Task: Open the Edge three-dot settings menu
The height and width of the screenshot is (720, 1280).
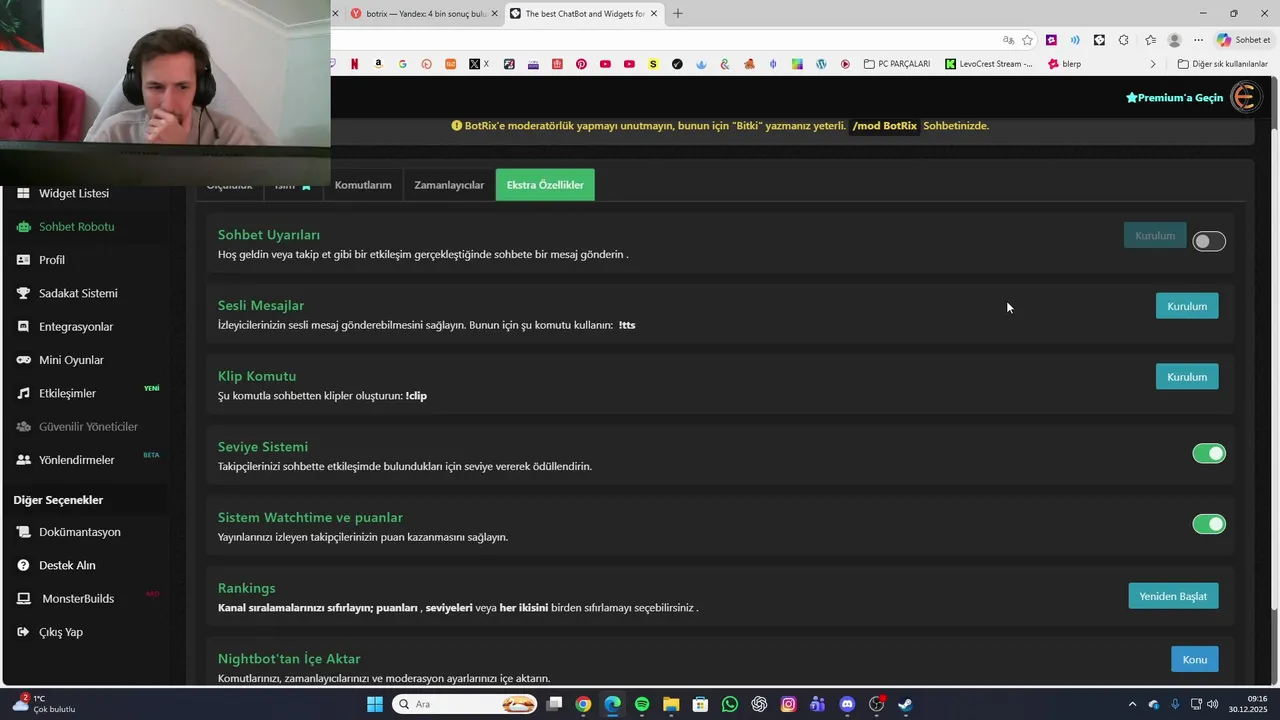Action: [x=1198, y=40]
